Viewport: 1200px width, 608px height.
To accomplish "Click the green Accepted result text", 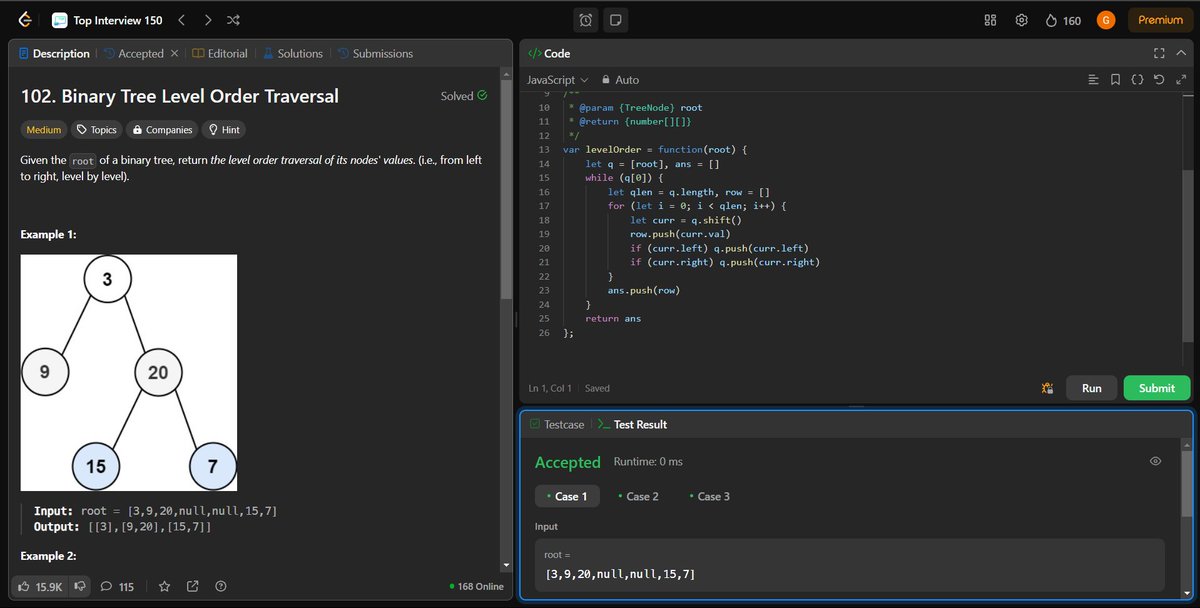I will coord(568,462).
